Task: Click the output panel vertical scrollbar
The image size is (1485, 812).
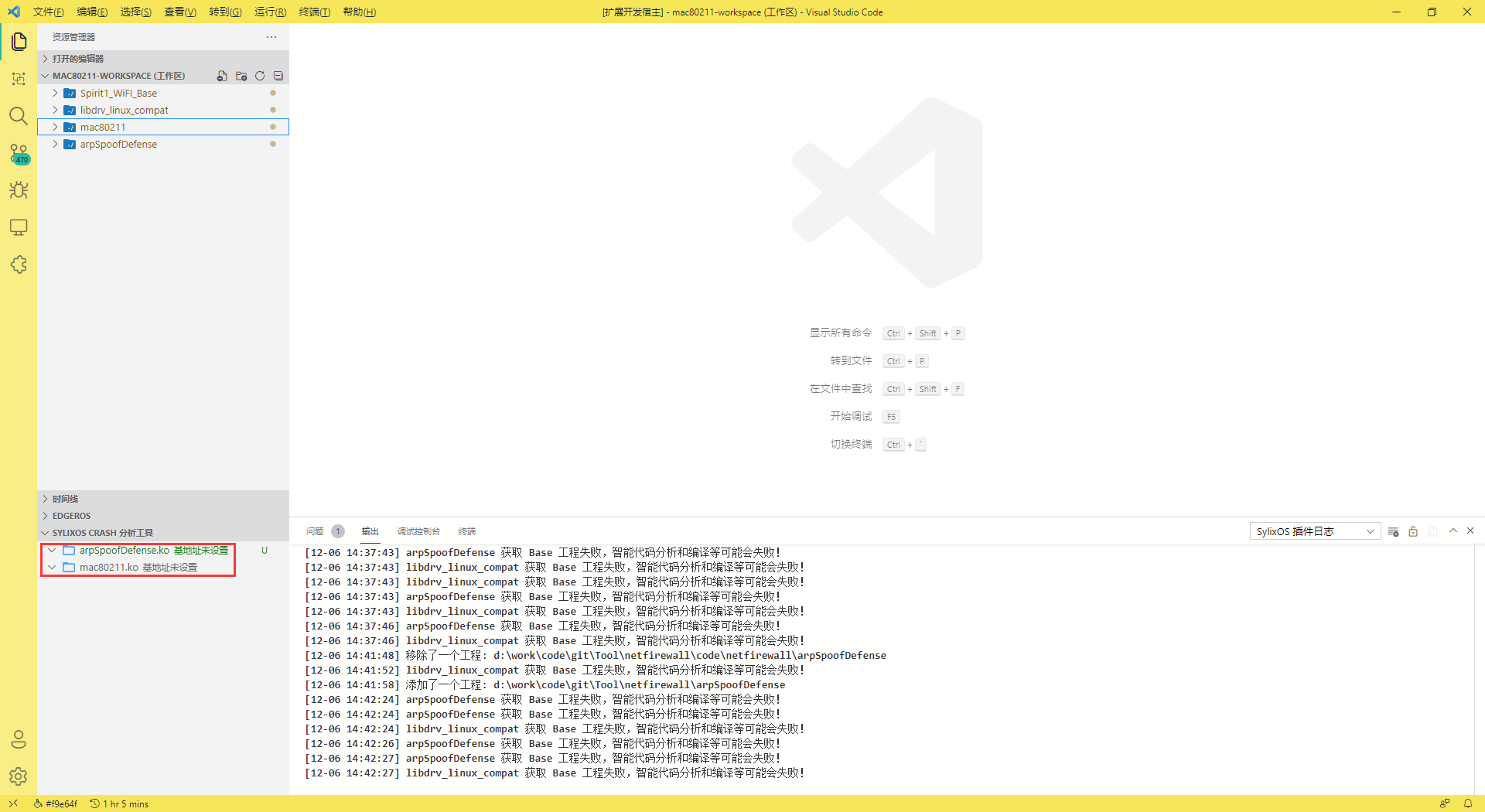Action: (1479, 669)
